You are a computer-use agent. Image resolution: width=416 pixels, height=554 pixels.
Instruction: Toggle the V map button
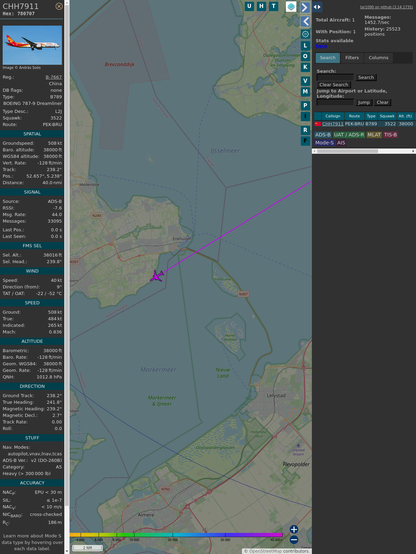point(305,81)
